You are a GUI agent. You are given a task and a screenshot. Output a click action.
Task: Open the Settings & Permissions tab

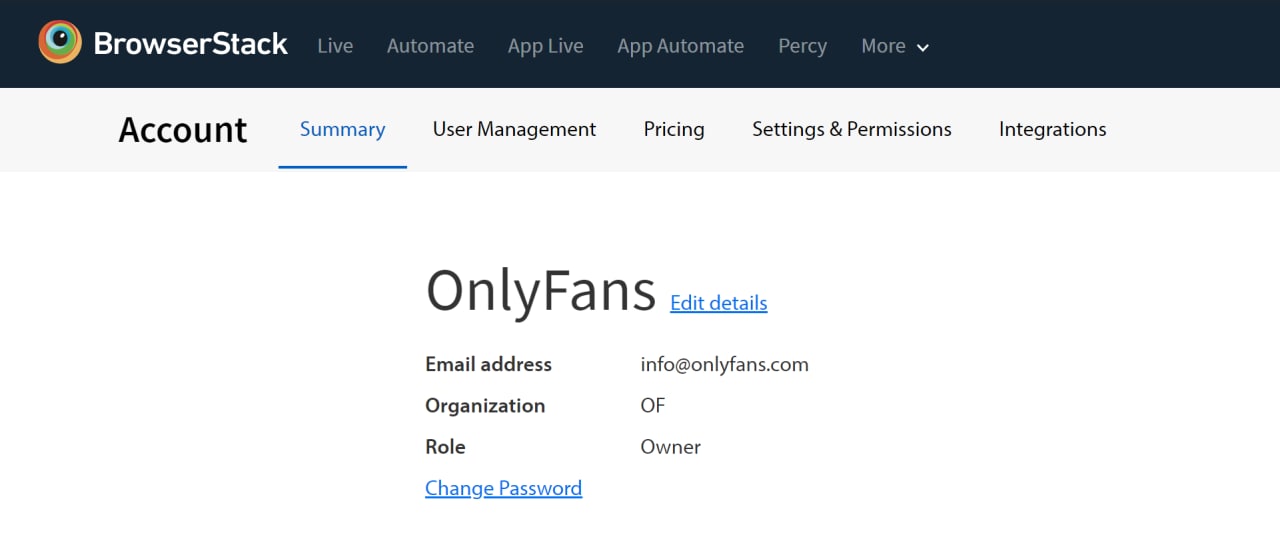(852, 129)
